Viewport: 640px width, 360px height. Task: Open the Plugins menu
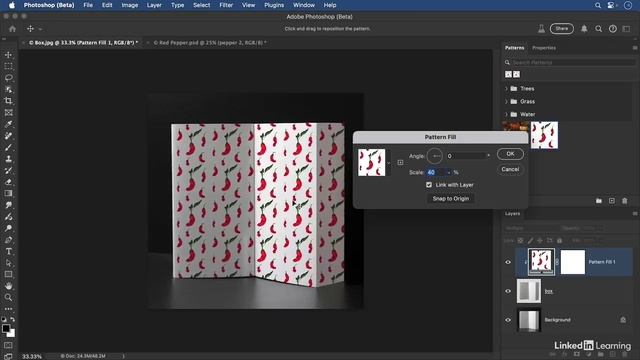coord(274,5)
